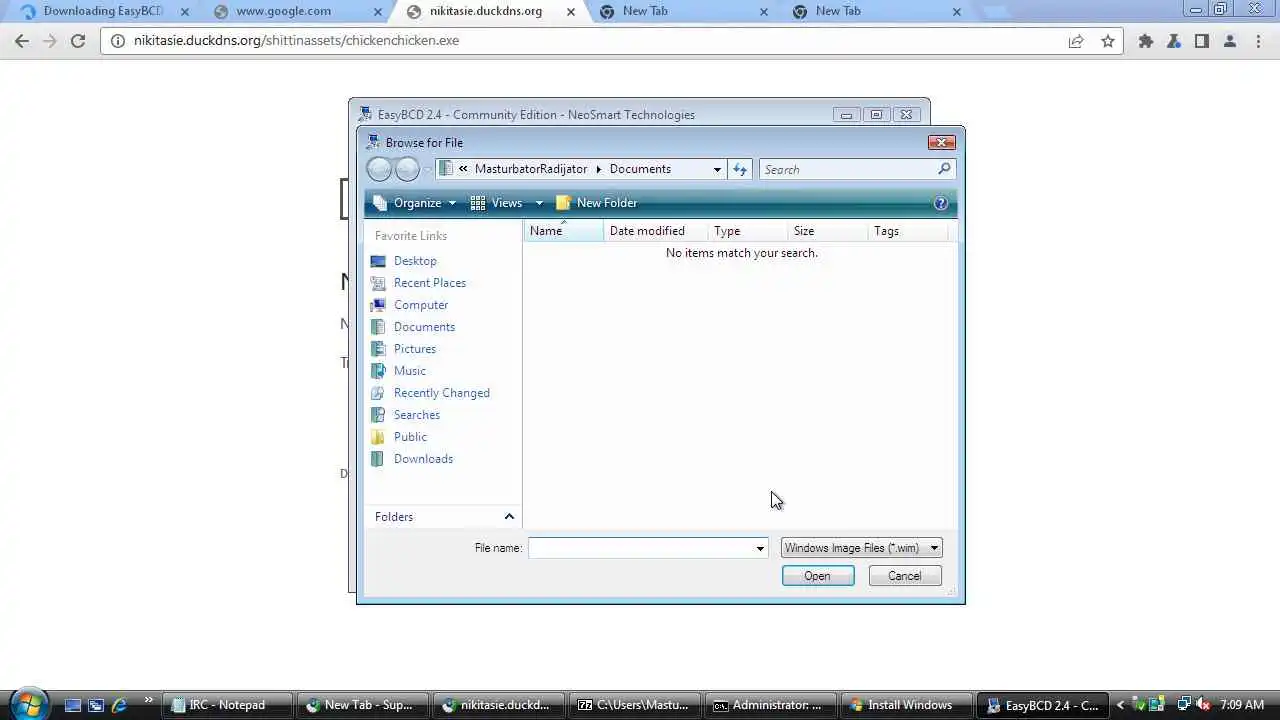Click the Documents breadcrumb in the address bar
Screen dimensions: 1280x720
tap(640, 169)
